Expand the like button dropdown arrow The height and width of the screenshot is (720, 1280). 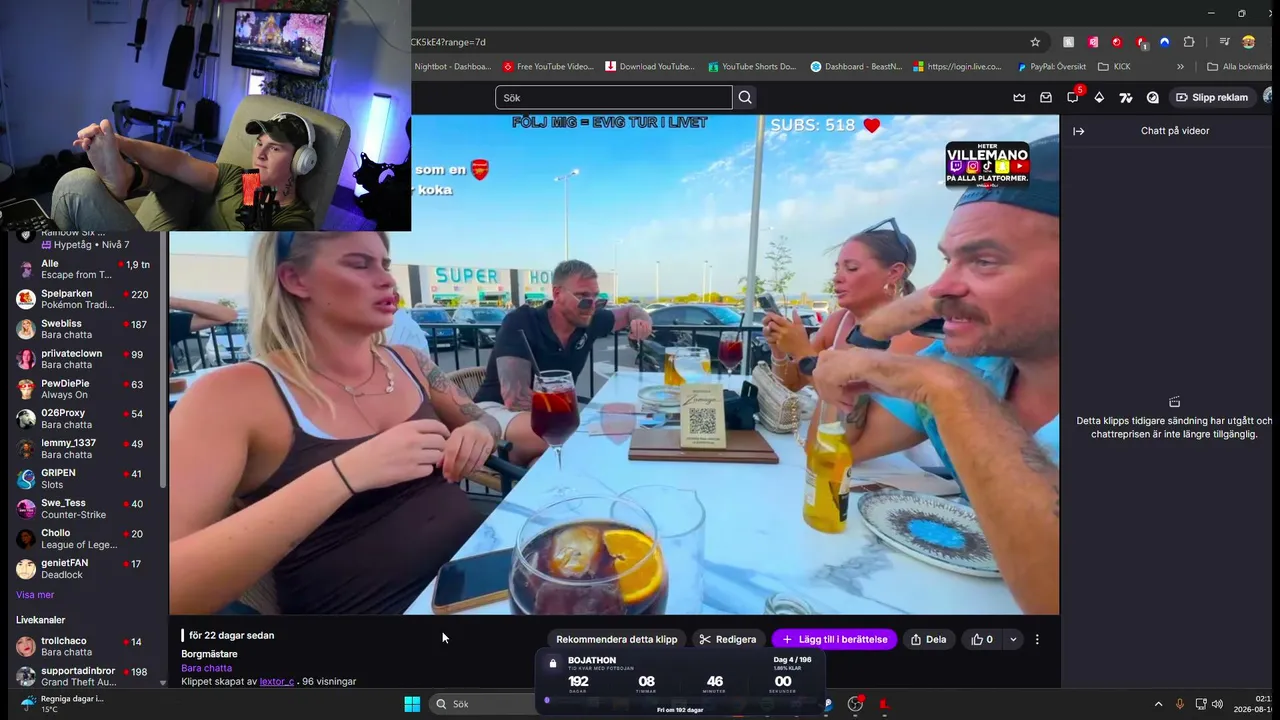1013,639
